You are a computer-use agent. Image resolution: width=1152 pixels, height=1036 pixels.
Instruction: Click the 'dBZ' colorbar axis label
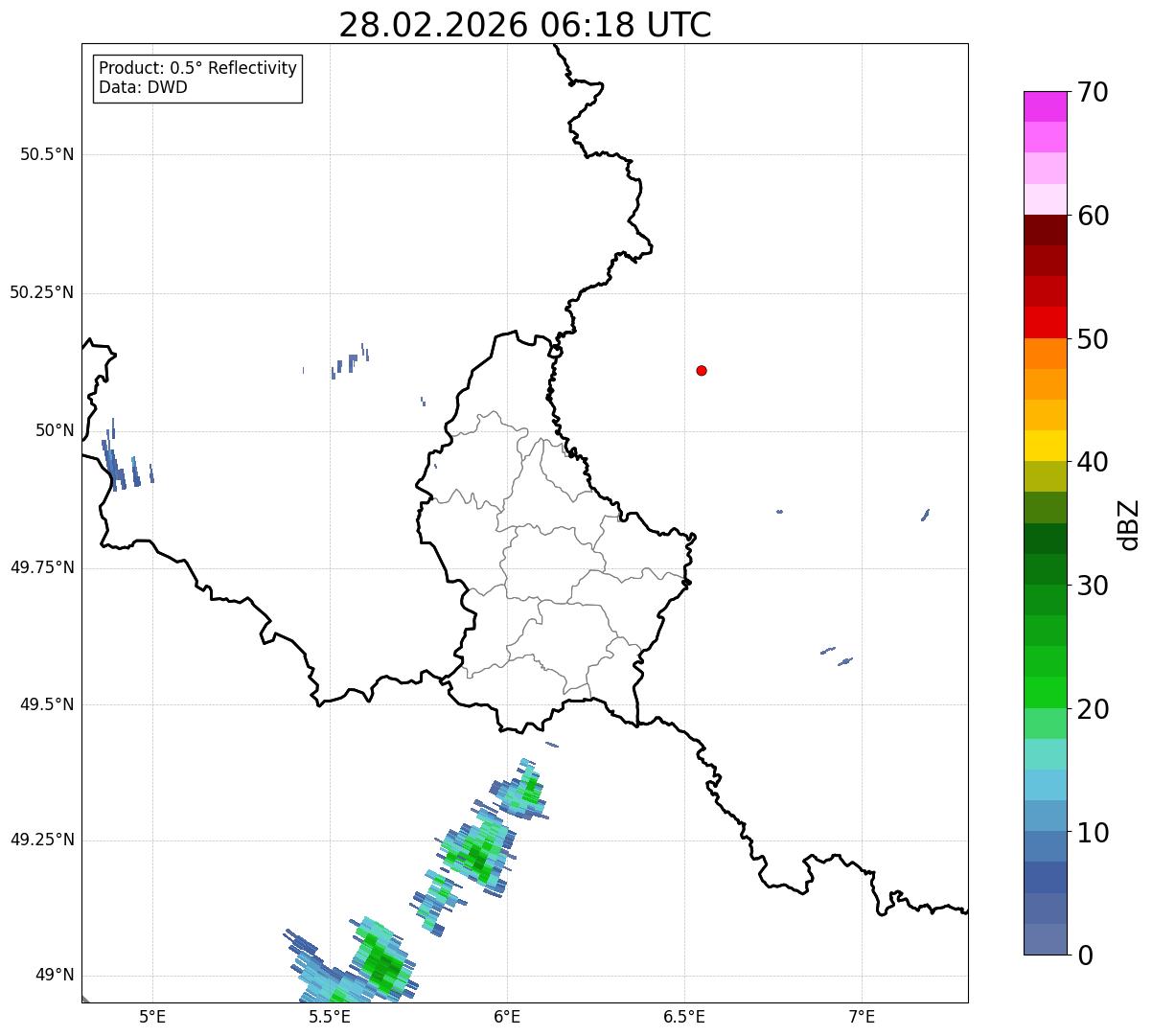[1129, 523]
